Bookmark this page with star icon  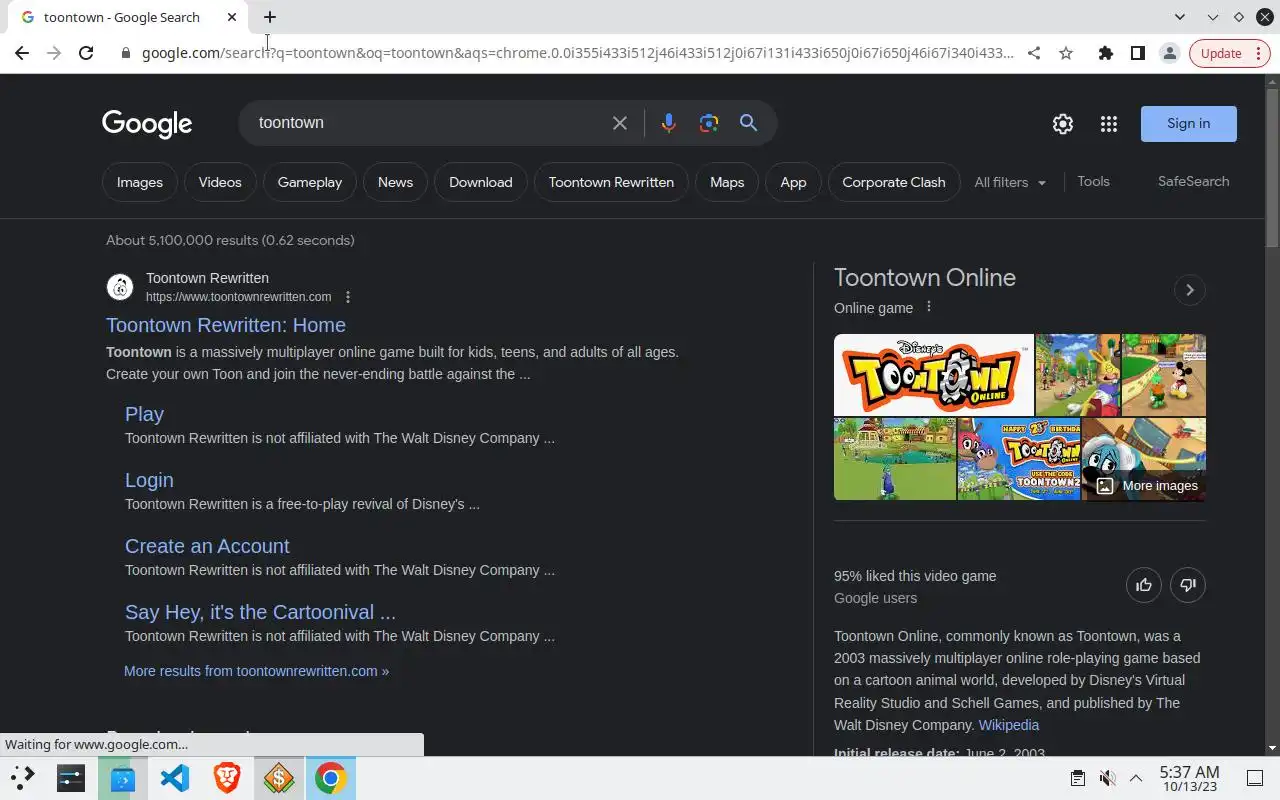[1066, 53]
